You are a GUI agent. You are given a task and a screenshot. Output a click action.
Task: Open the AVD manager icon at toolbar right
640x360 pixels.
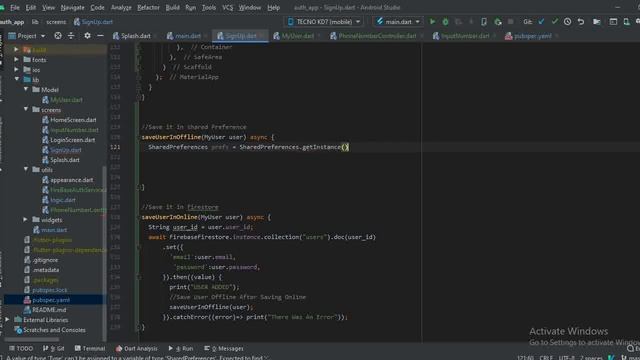(x=626, y=22)
